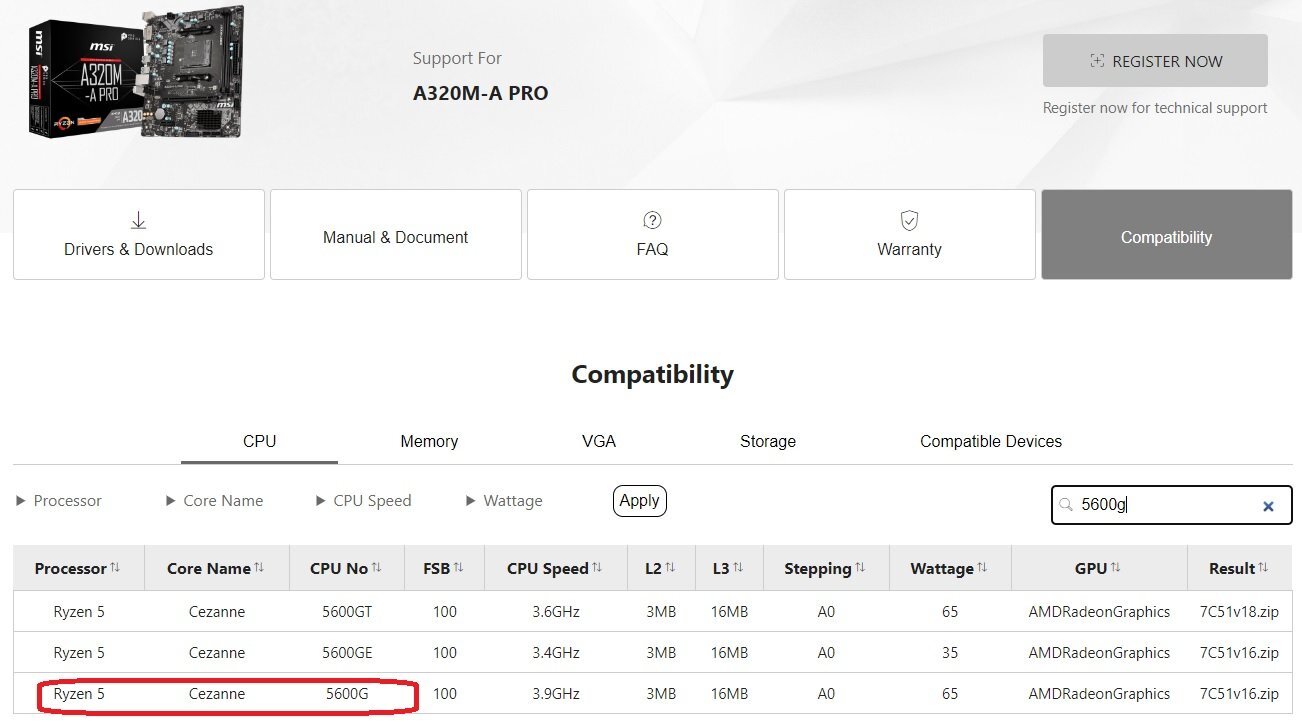Sort the table by Processor column
1302x723 pixels.
[x=78, y=568]
